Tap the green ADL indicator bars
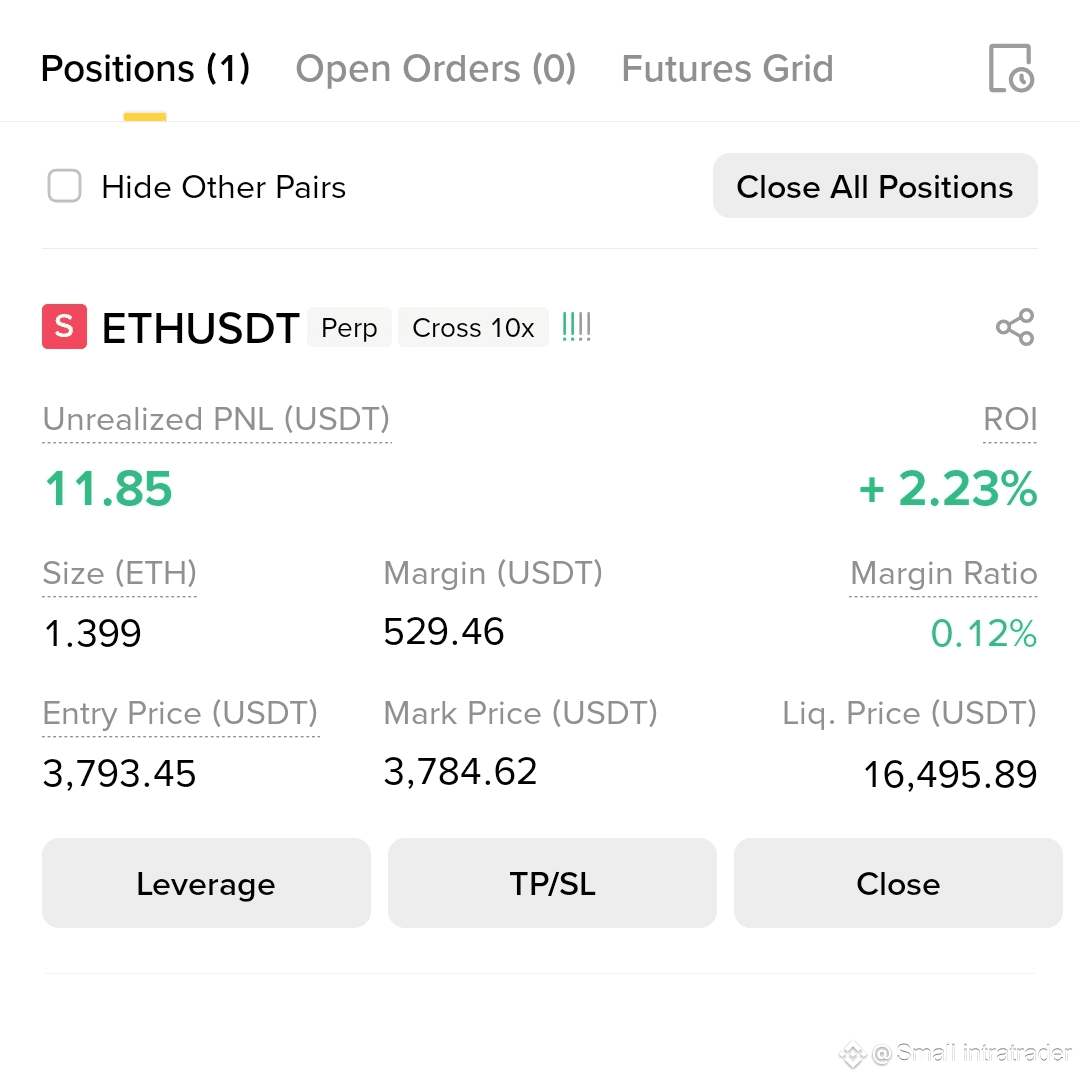The image size is (1080, 1080). (x=577, y=327)
